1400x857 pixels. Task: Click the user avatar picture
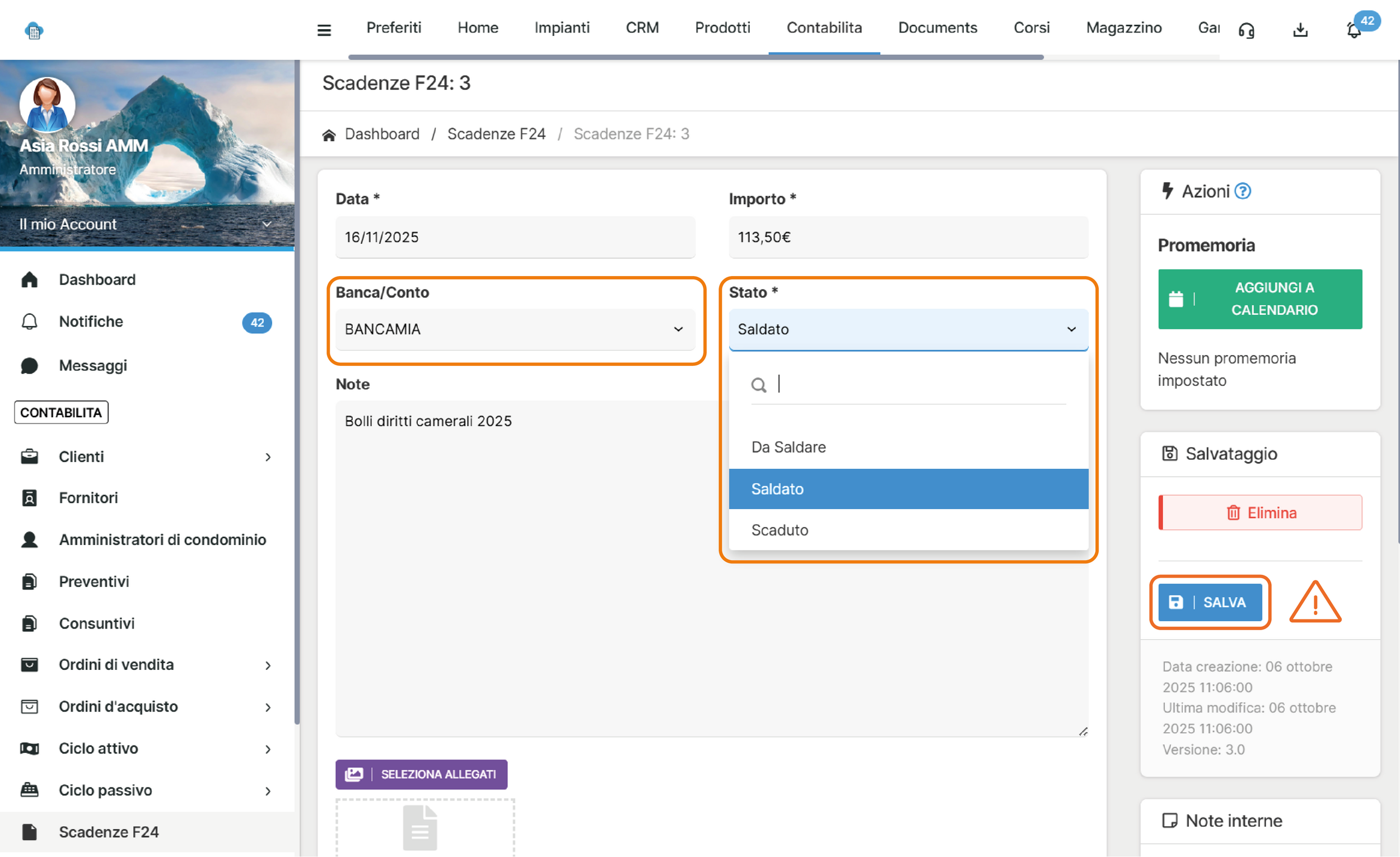click(47, 105)
